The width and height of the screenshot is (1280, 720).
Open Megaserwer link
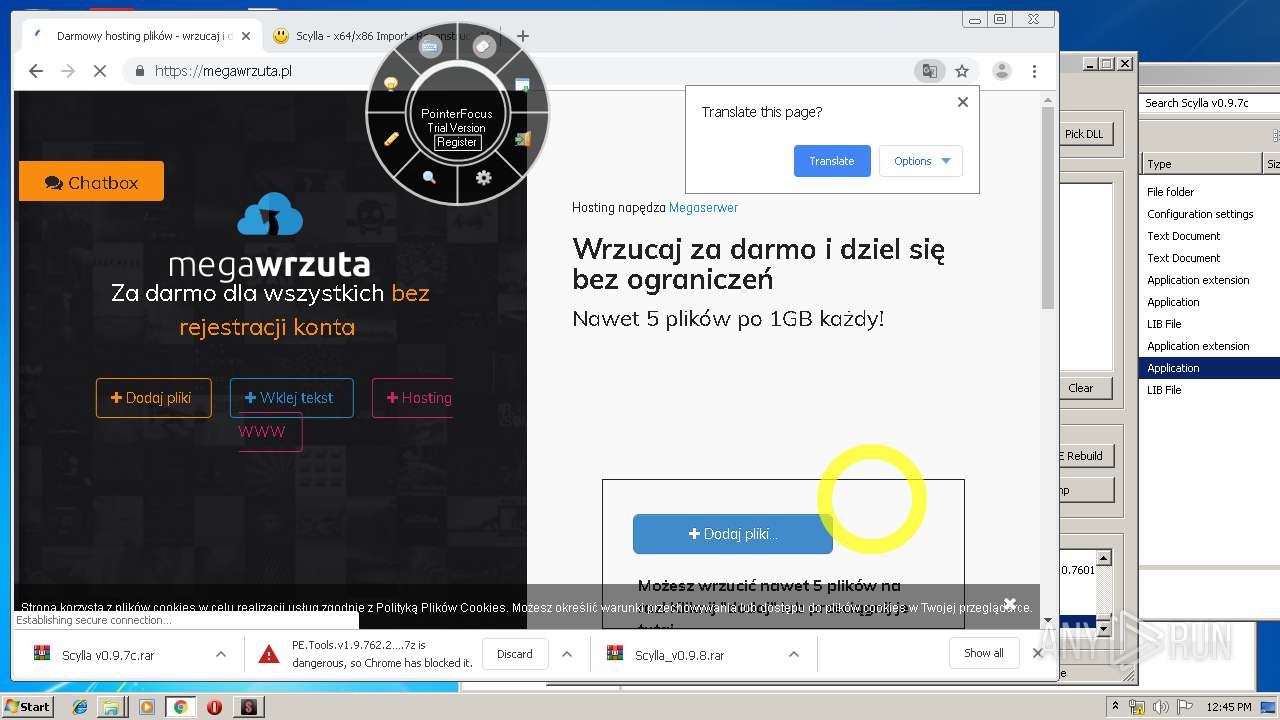coord(703,208)
